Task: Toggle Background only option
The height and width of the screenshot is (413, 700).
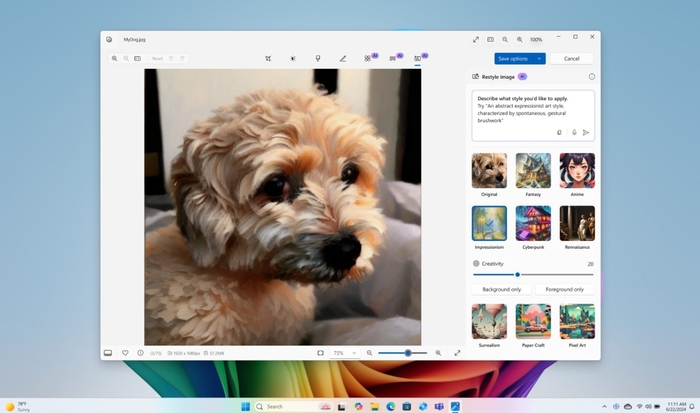Action: click(502, 289)
